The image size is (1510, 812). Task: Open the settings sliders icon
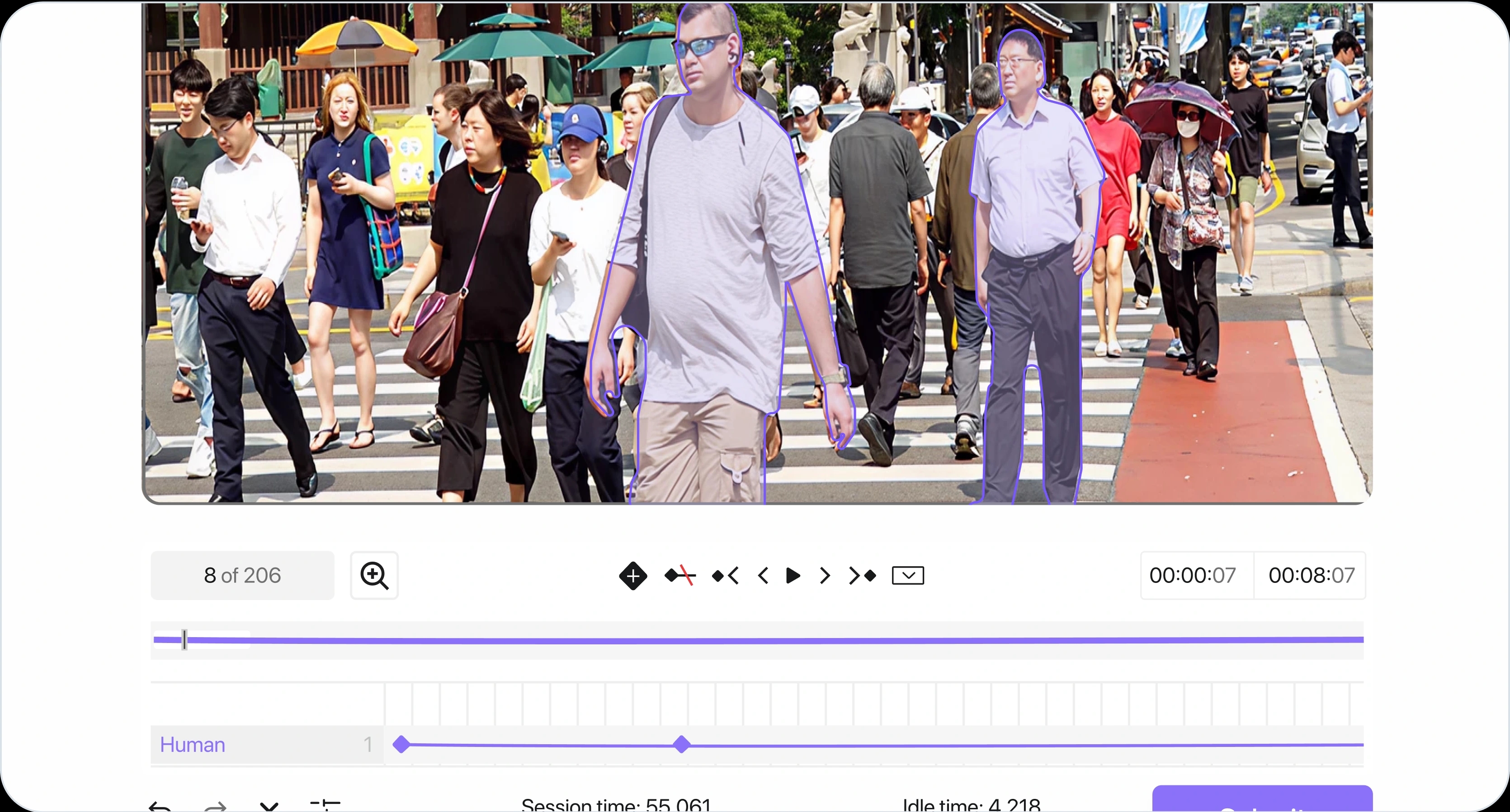[325, 805]
